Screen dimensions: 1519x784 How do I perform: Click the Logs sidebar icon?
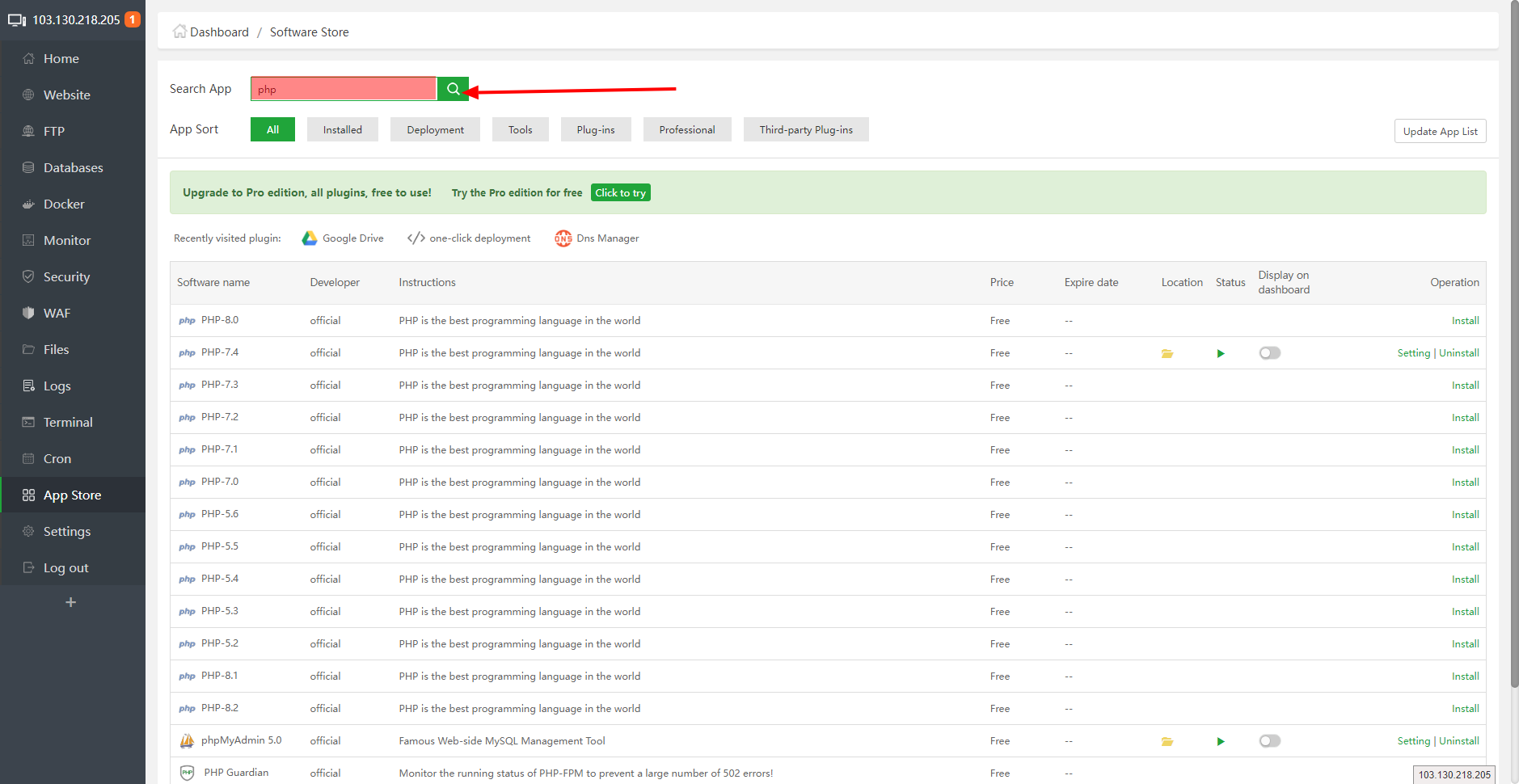point(28,386)
